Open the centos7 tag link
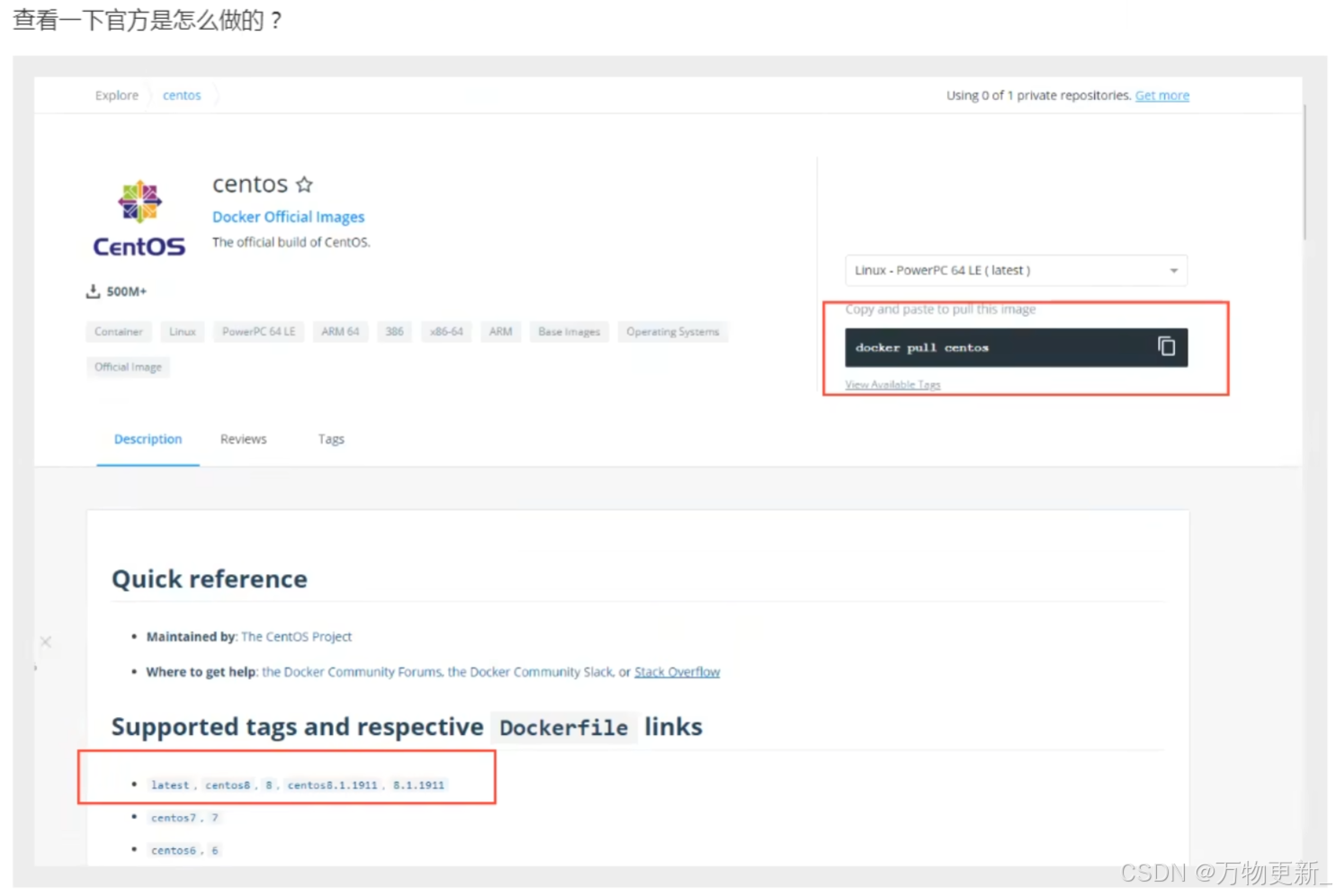1336x896 pixels. 173,818
